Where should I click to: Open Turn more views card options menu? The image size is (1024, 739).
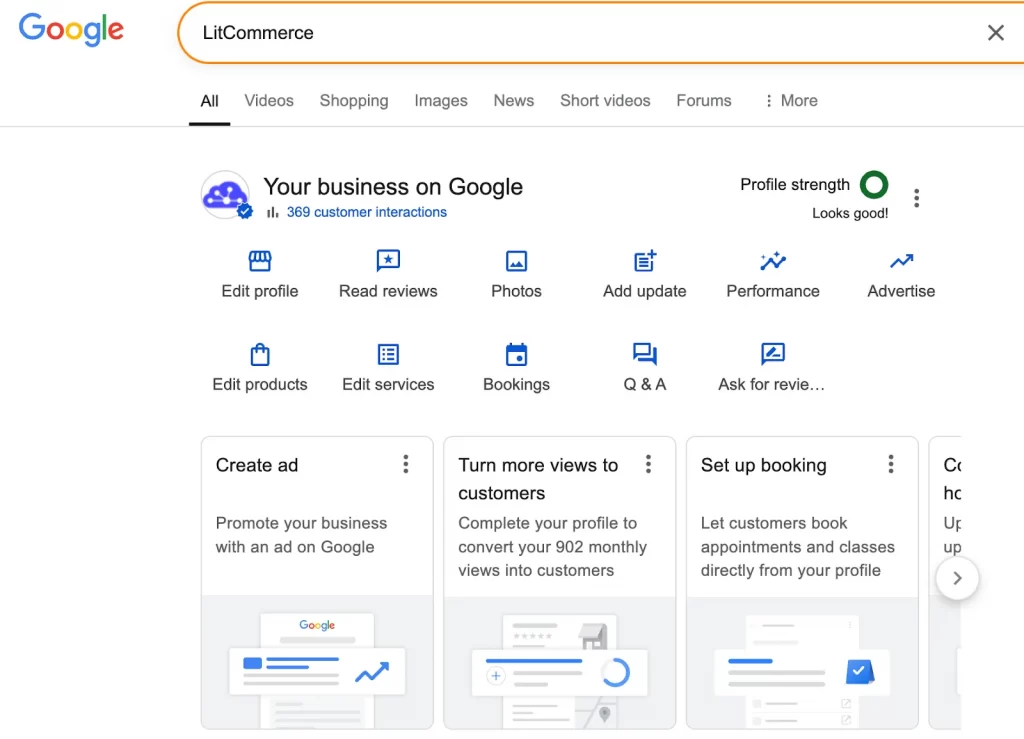tap(648, 464)
